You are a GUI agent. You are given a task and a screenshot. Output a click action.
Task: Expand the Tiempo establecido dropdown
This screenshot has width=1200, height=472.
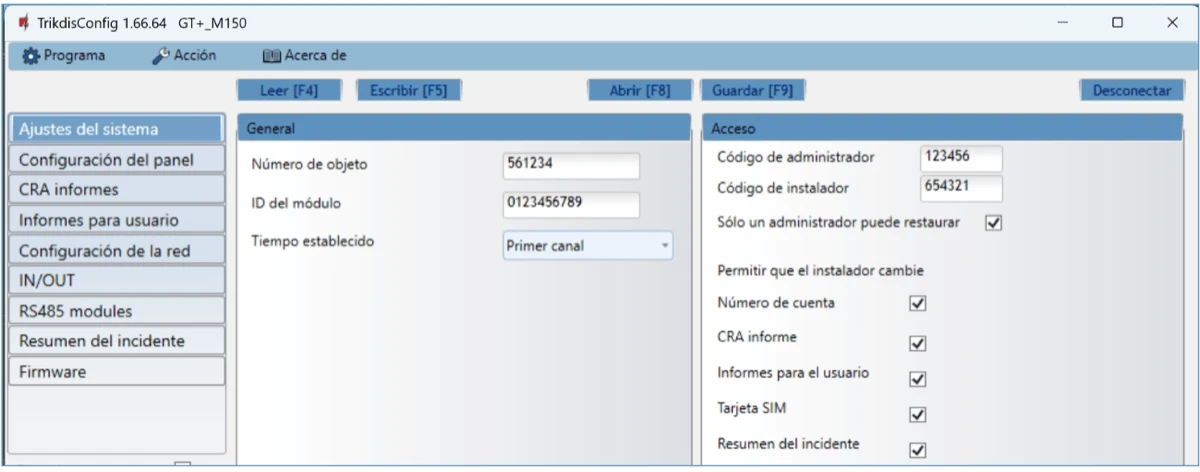pyautogui.click(x=587, y=246)
